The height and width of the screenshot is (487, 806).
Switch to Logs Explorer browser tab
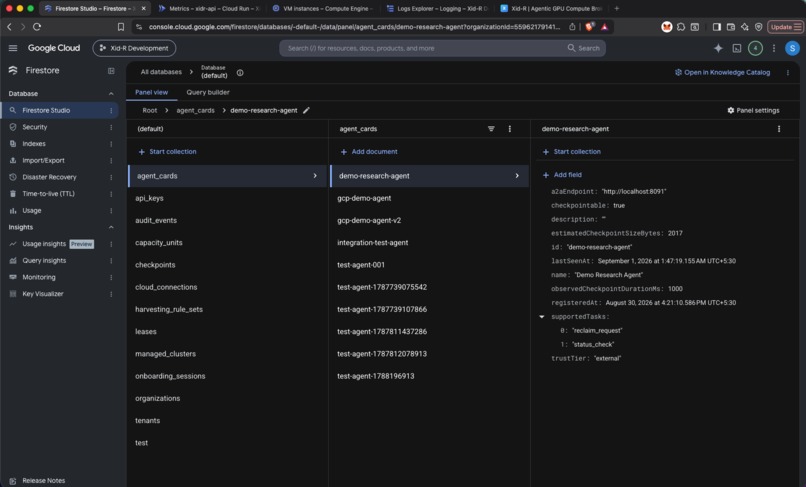pos(437,8)
